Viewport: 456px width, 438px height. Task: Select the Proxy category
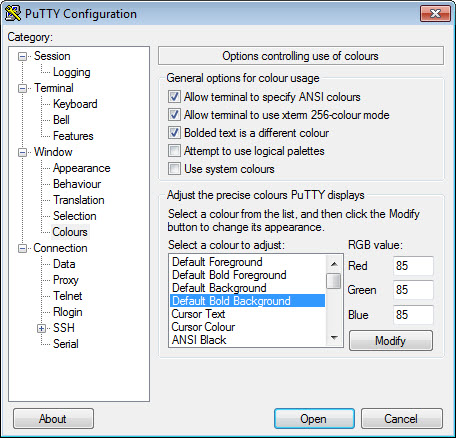click(66, 280)
